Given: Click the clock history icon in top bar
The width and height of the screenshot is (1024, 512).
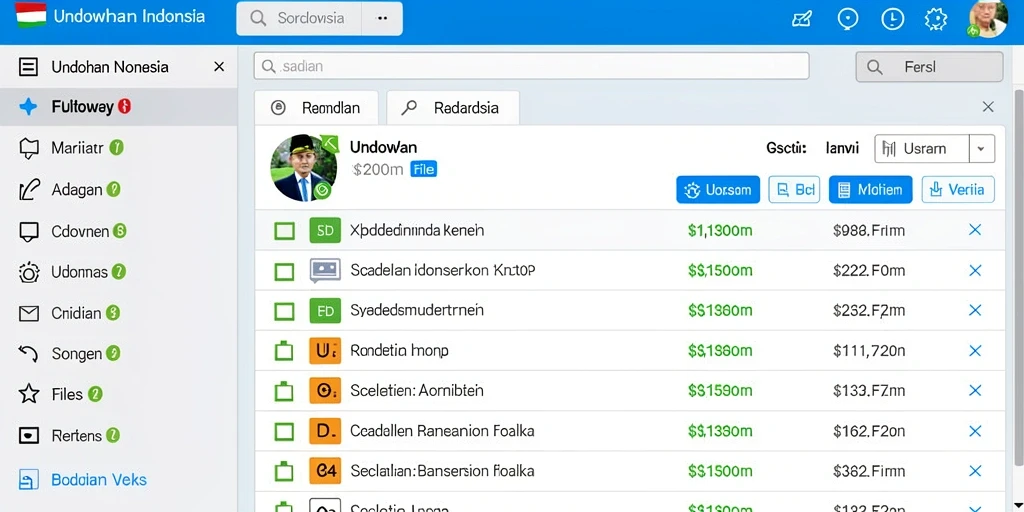Looking at the screenshot, I should coord(891,19).
